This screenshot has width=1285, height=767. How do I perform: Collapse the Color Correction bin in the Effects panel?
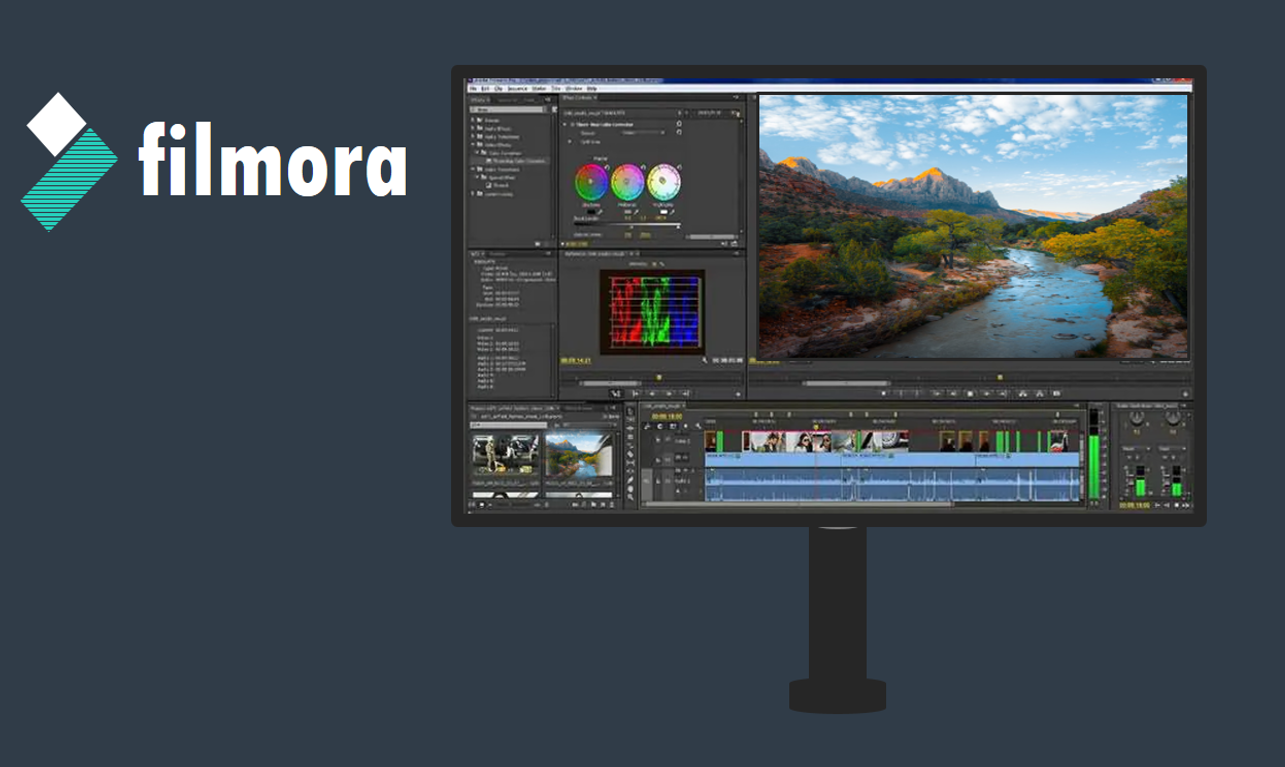click(477, 152)
